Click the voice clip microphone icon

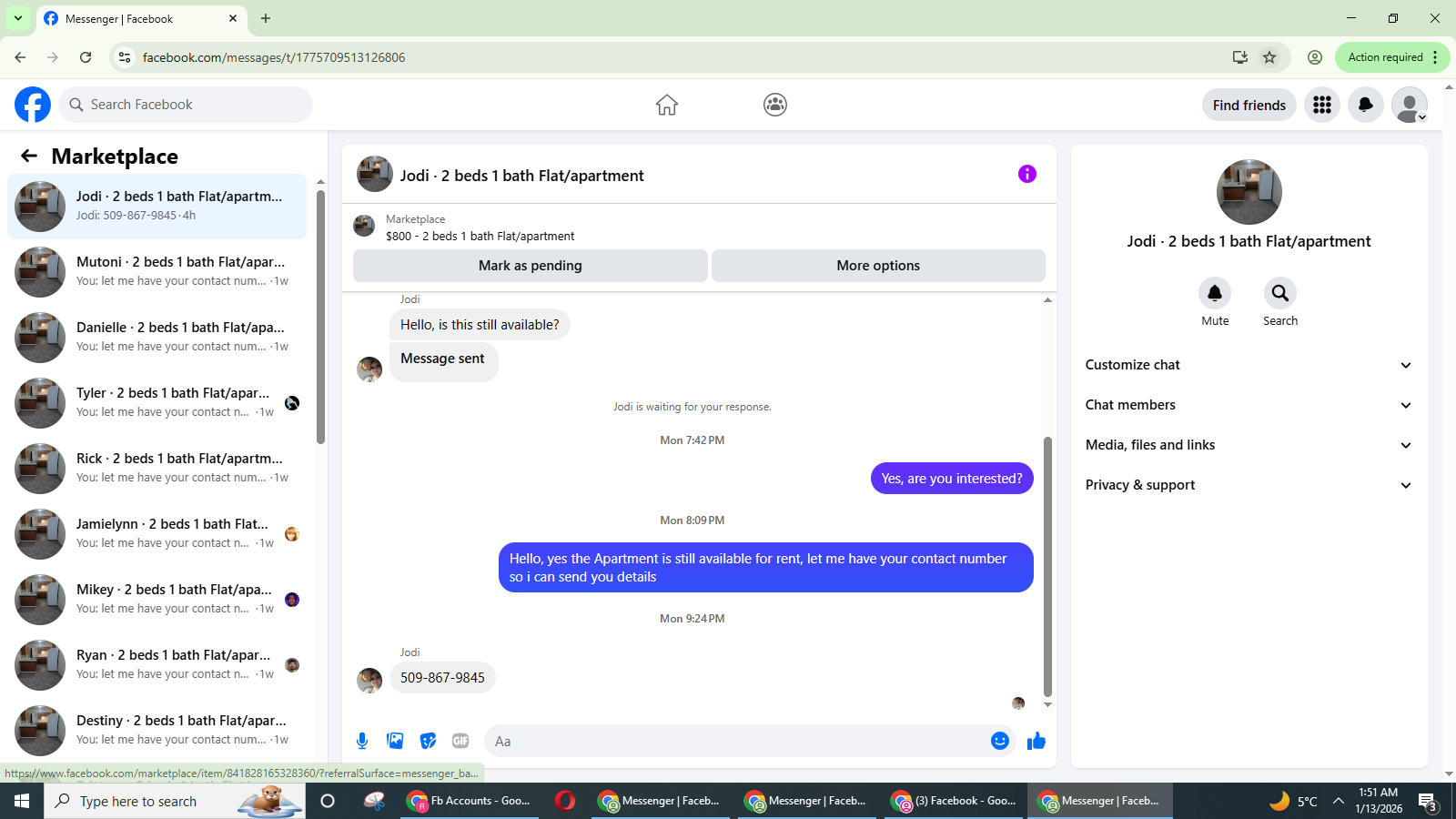pyautogui.click(x=362, y=741)
